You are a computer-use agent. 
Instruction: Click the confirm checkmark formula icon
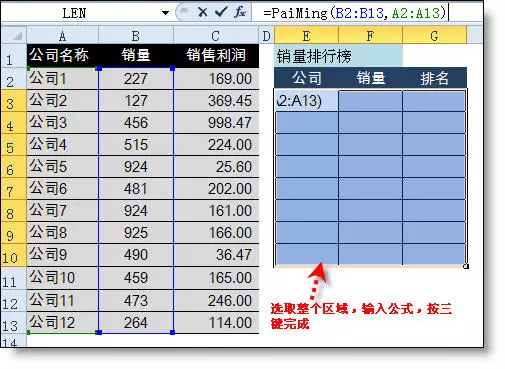click(220, 13)
